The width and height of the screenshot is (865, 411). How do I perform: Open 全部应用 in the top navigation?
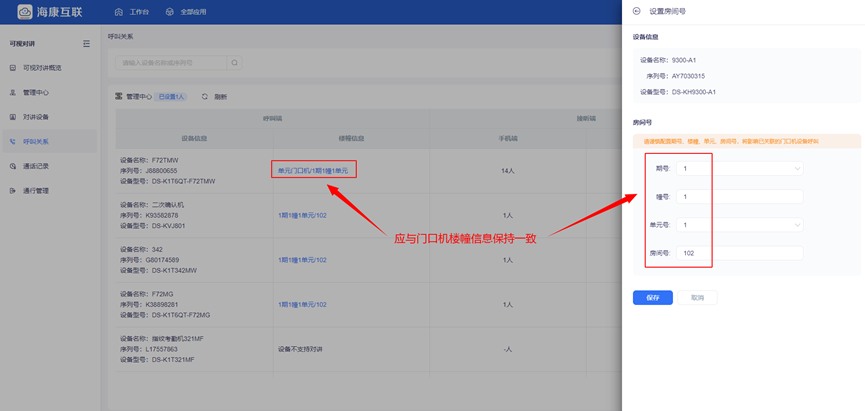click(x=188, y=12)
